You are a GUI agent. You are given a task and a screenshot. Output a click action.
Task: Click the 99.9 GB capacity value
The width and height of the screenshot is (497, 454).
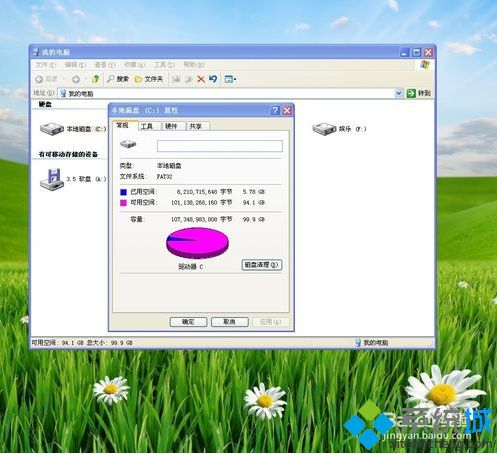(254, 220)
